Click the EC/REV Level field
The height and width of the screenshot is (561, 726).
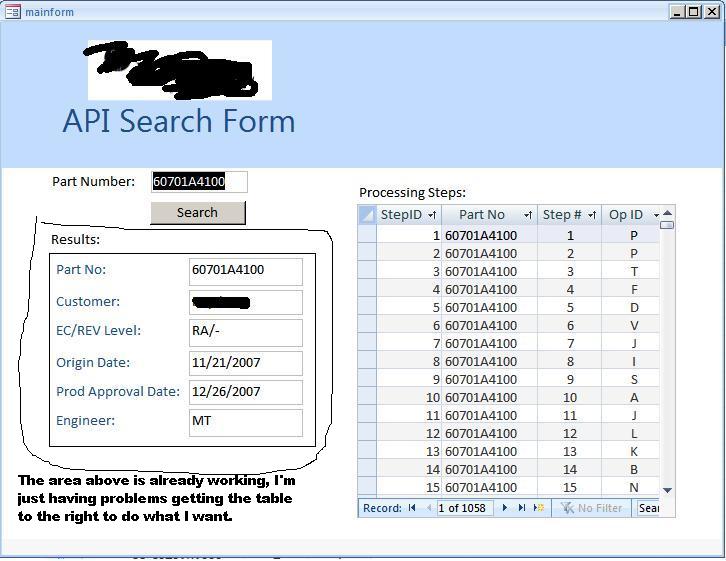click(x=246, y=332)
